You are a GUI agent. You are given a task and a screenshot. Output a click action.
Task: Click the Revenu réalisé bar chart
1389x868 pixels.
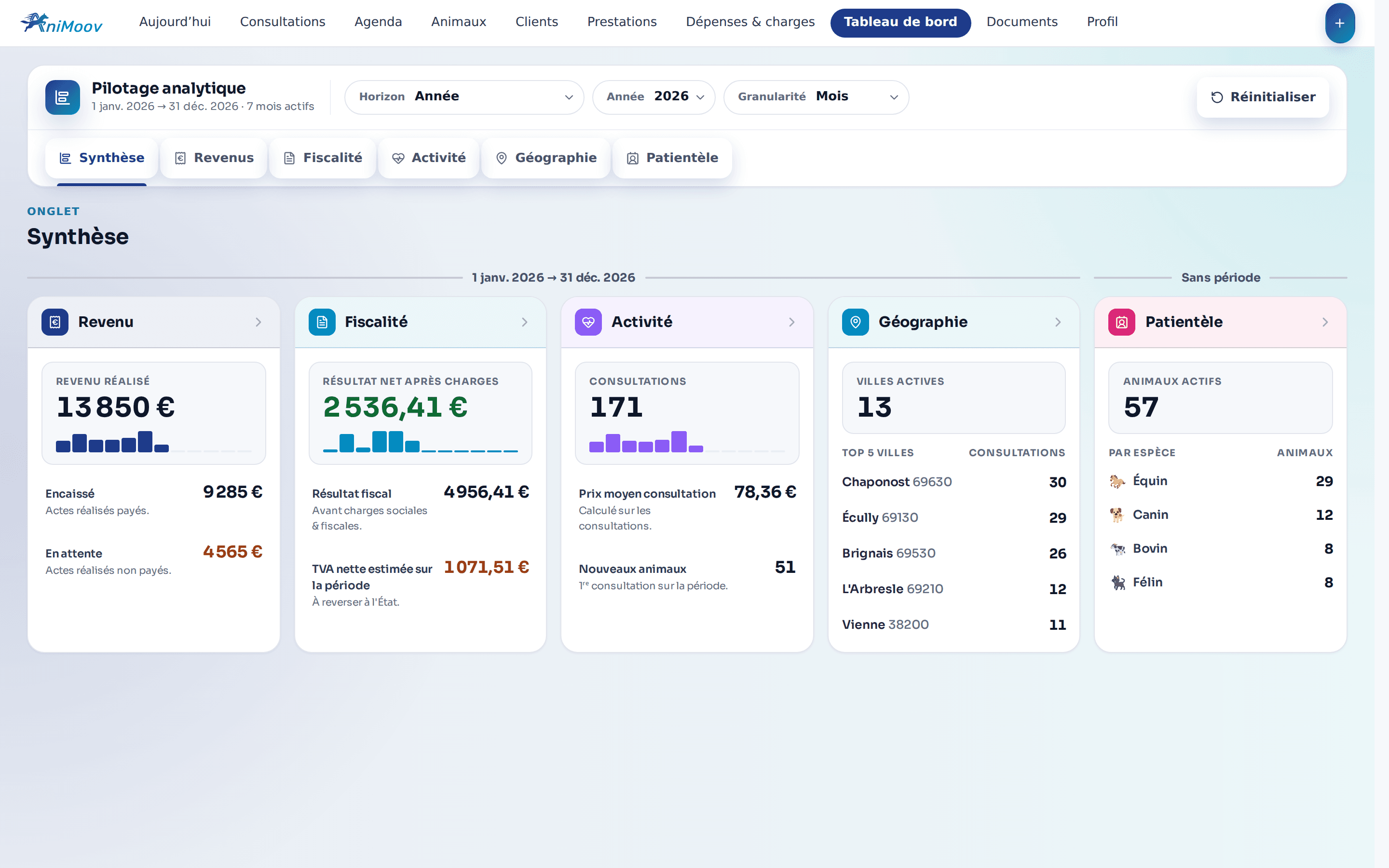click(153, 442)
